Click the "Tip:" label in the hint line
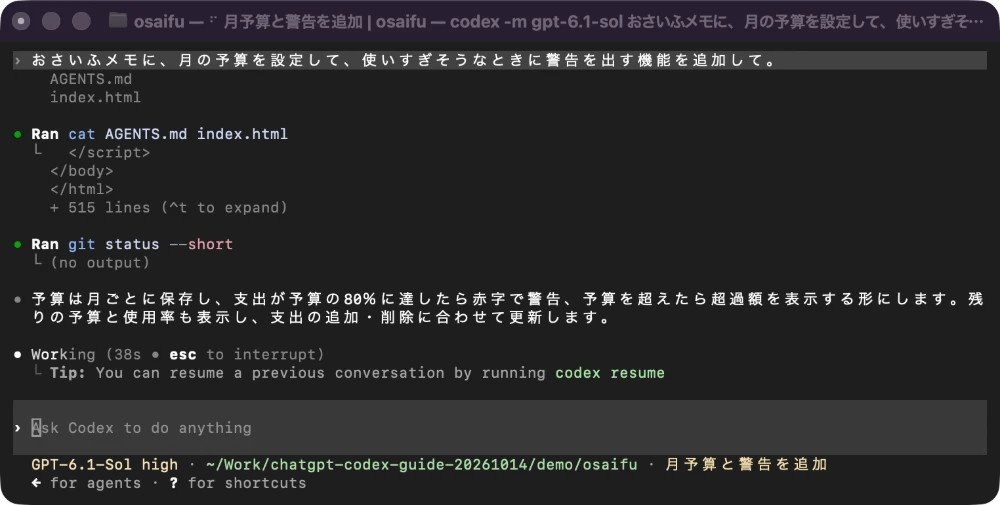The image size is (1000, 505). [68, 373]
